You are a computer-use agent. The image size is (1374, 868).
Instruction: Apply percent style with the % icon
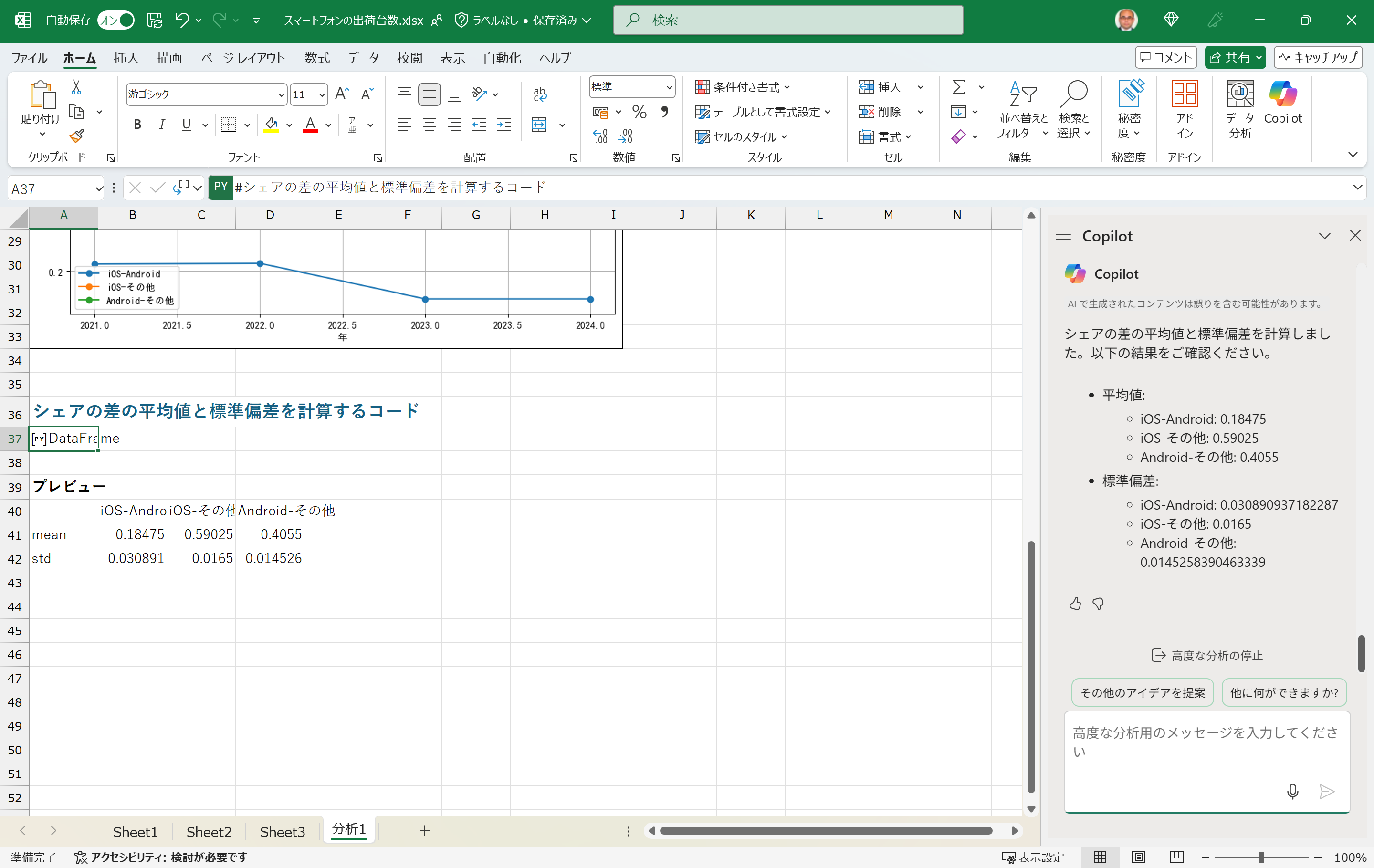(639, 112)
